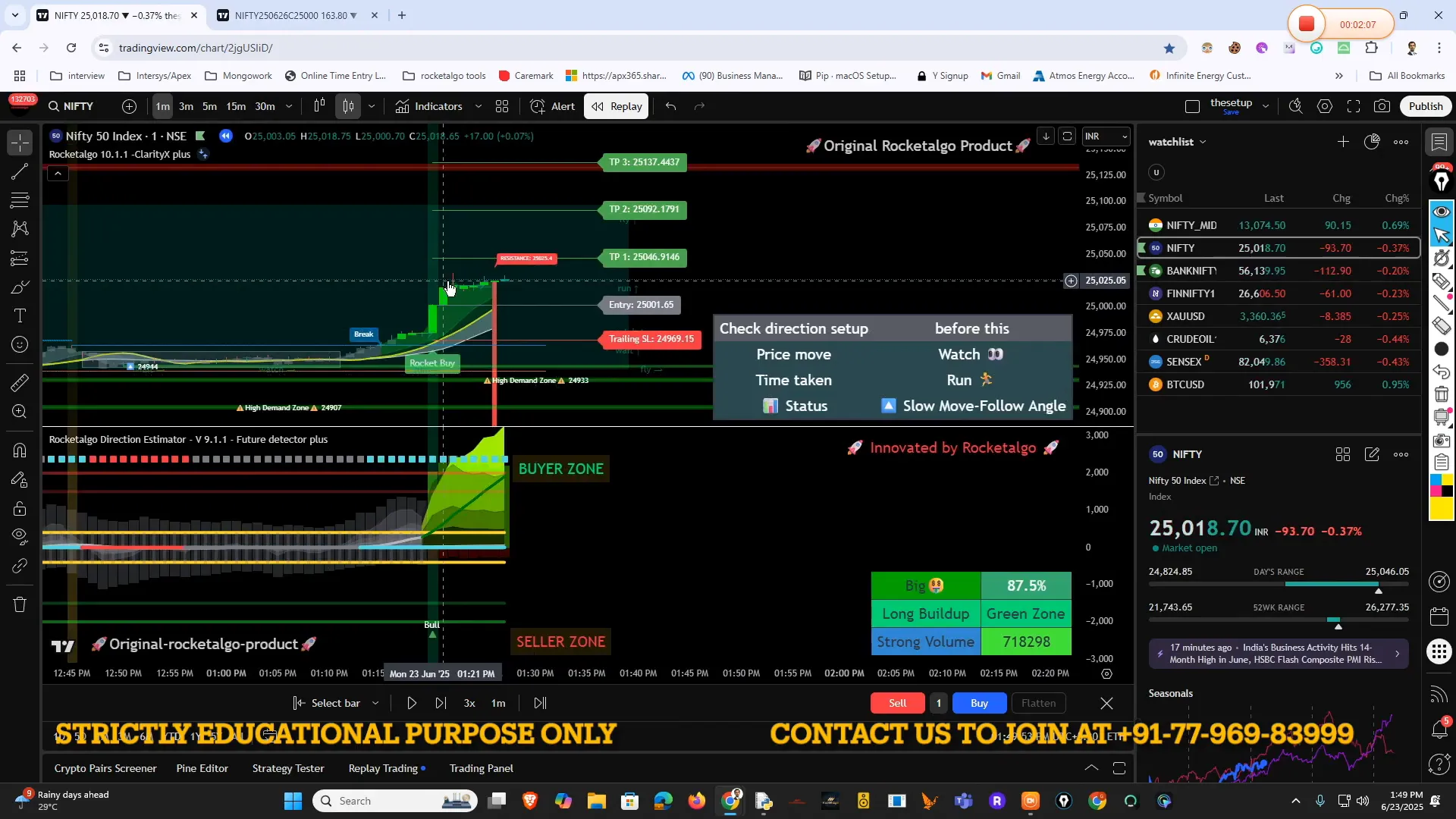Open Select bar dropdown arrow
Viewport: 1456px width, 819px height.
(x=375, y=703)
